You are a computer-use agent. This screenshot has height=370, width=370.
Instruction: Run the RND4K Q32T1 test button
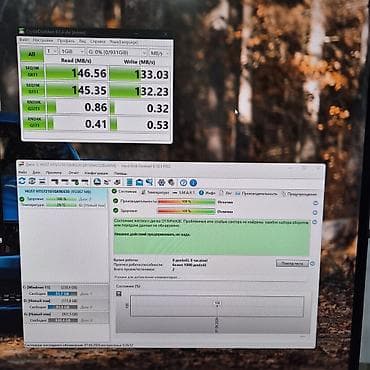pos(33,106)
